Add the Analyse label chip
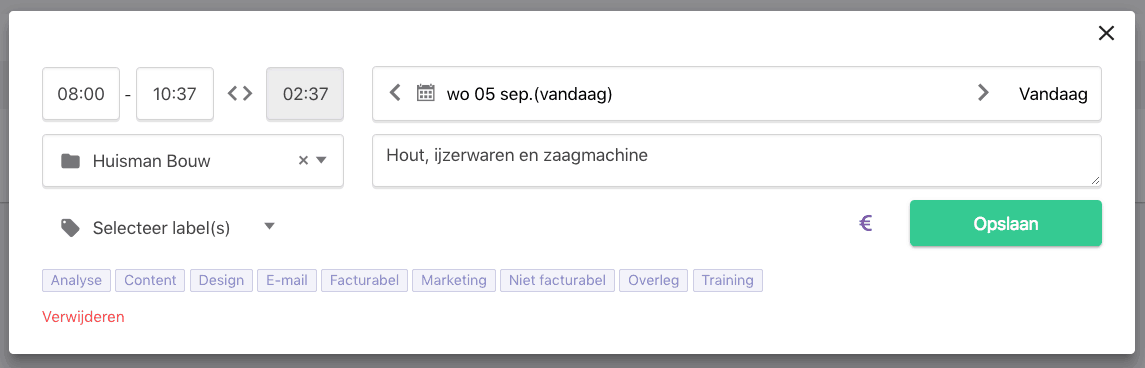Screen dimensions: 1145x368 click(x=77, y=280)
